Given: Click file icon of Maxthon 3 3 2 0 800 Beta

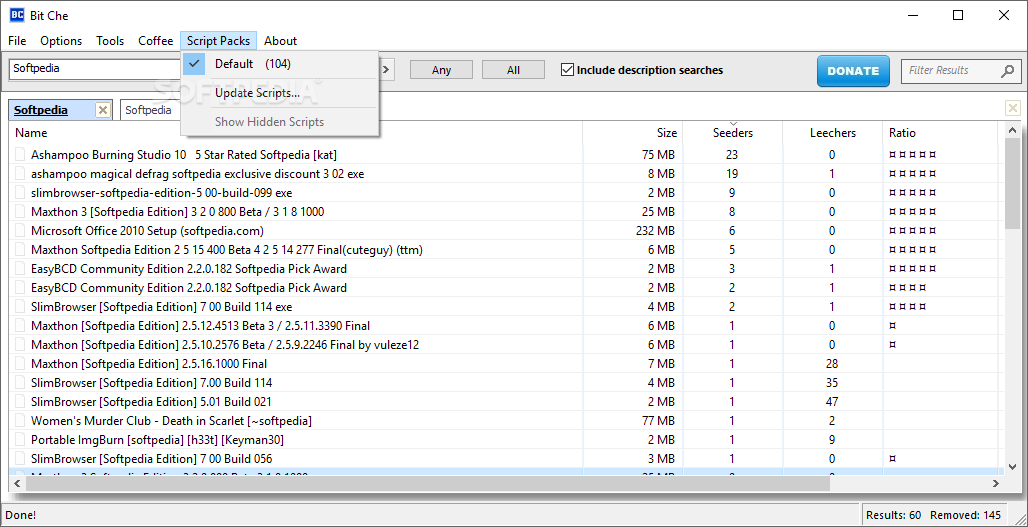Looking at the screenshot, I should pyautogui.click(x=20, y=212).
